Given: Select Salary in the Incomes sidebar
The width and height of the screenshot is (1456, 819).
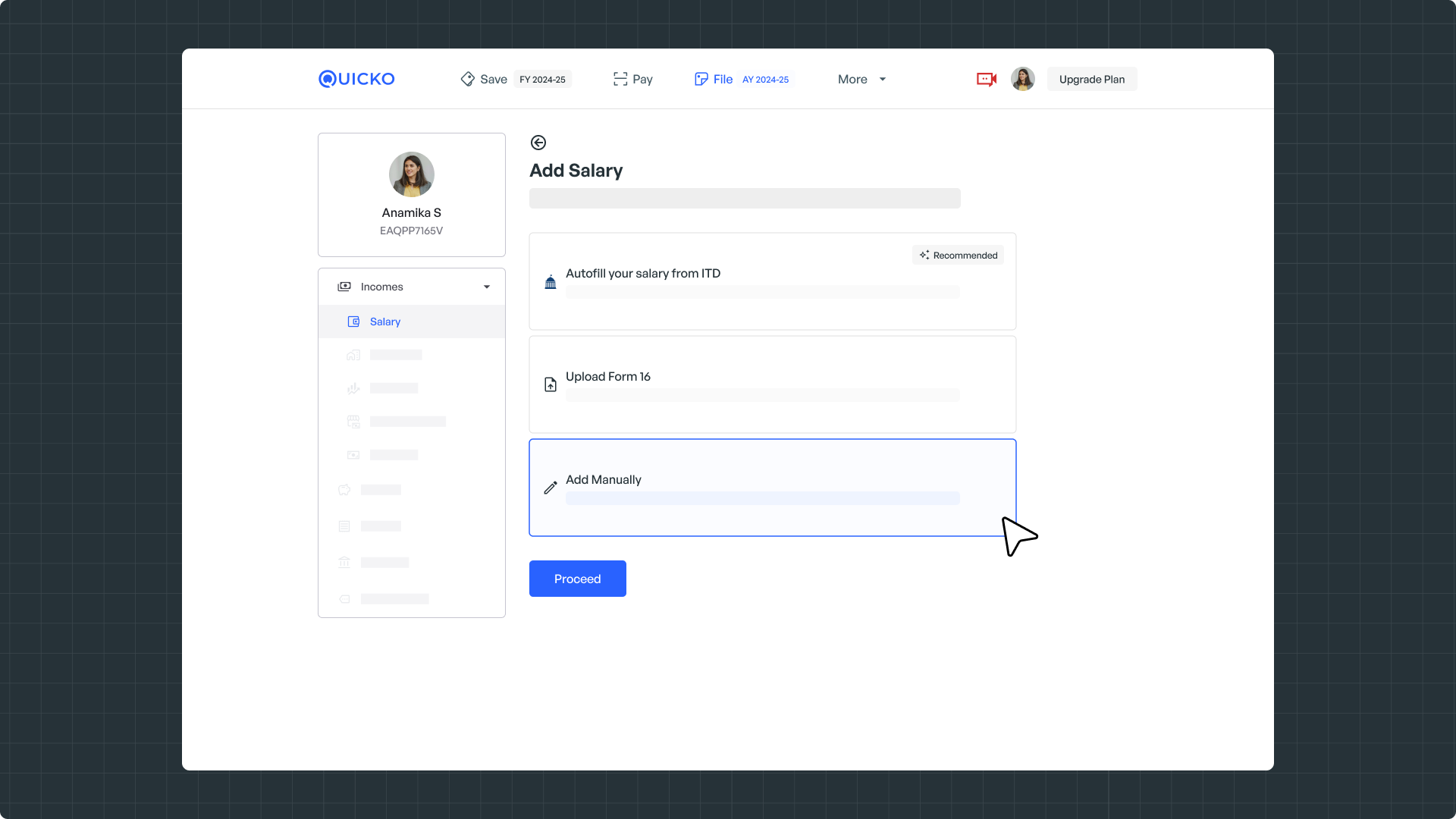Looking at the screenshot, I should pyautogui.click(x=385, y=322).
